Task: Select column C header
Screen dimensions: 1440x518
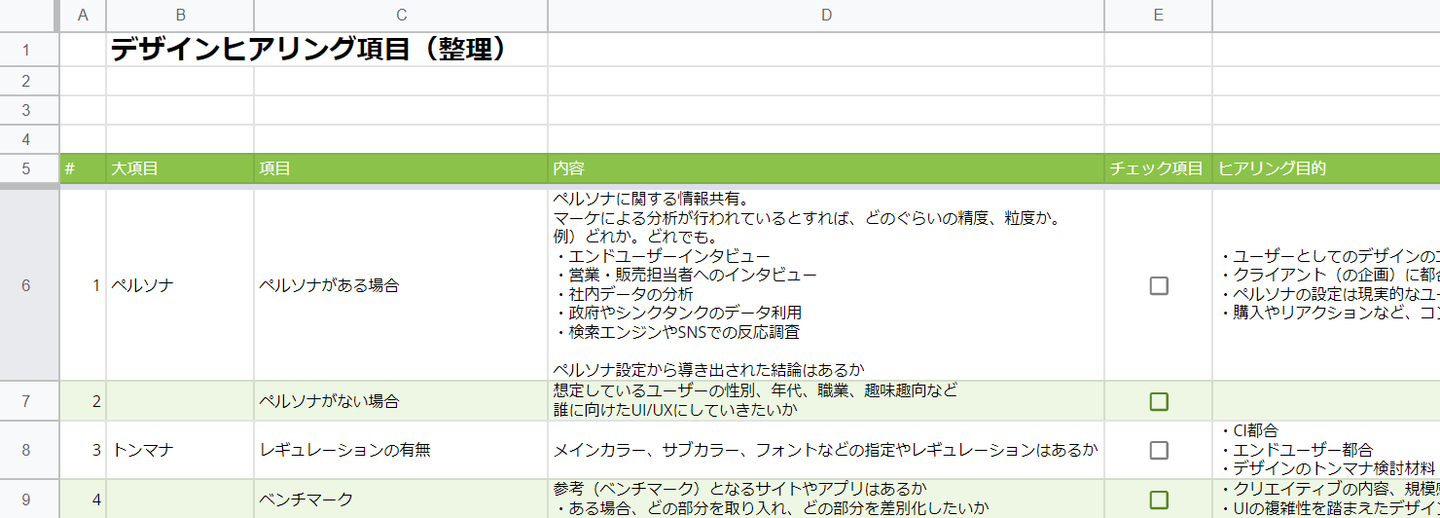Action: (x=401, y=15)
